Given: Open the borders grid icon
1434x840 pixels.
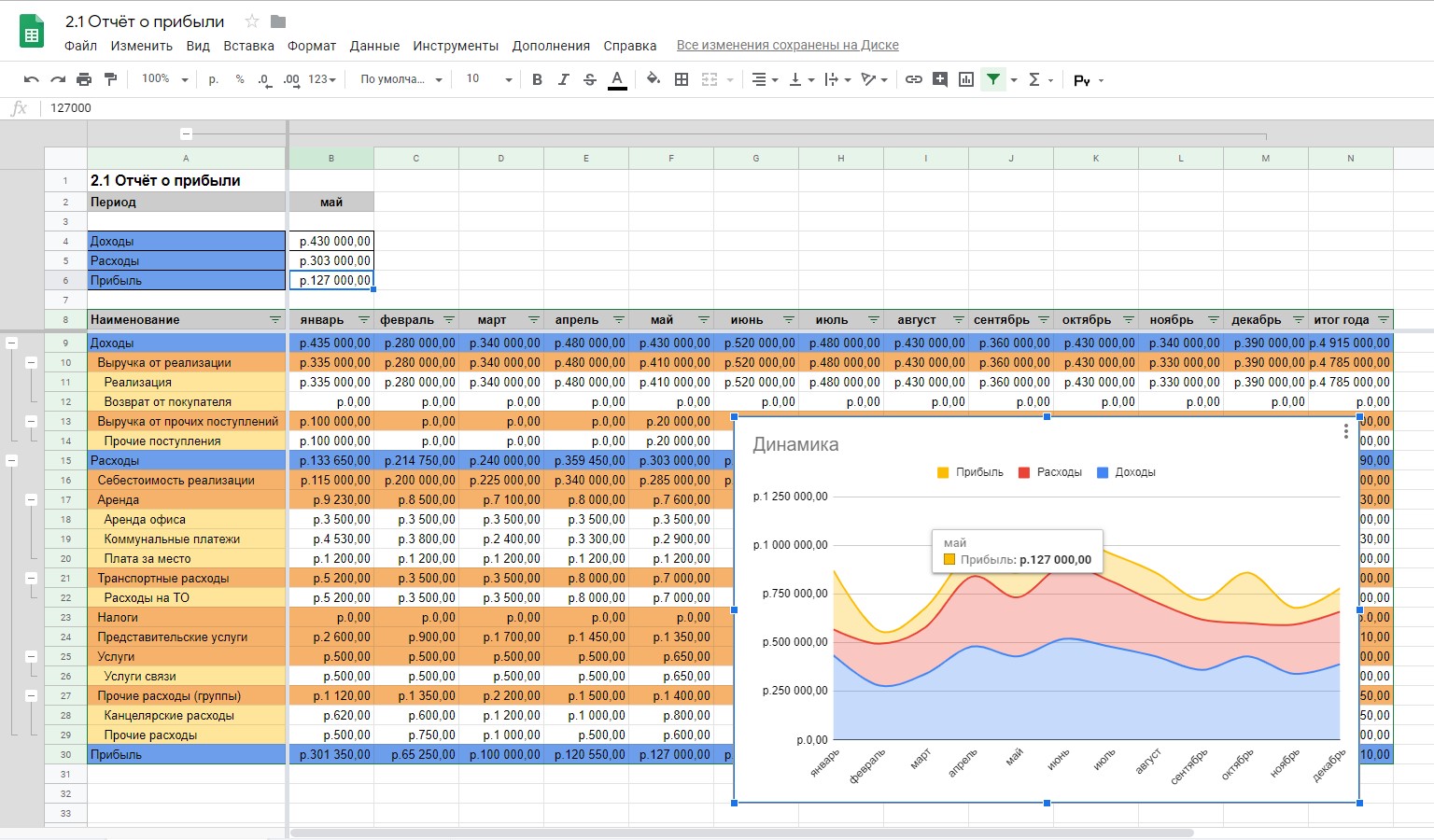Looking at the screenshot, I should (682, 79).
